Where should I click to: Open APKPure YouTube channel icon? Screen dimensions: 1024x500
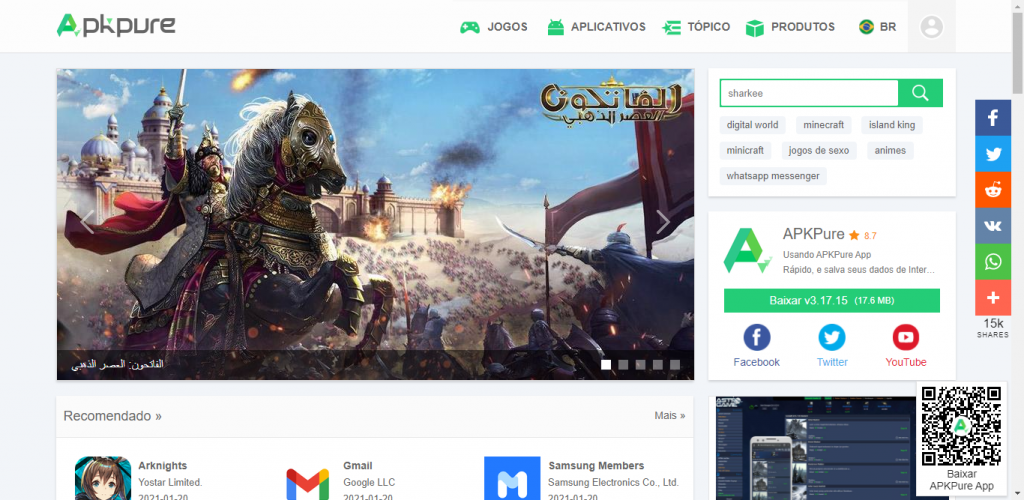tap(905, 338)
